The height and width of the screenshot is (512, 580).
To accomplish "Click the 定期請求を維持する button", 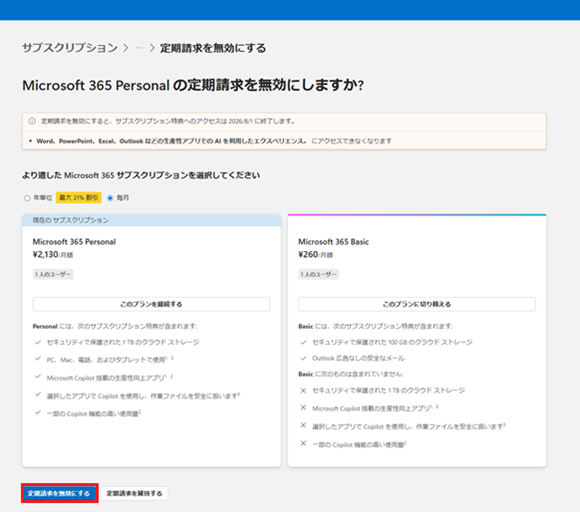I will [x=134, y=493].
